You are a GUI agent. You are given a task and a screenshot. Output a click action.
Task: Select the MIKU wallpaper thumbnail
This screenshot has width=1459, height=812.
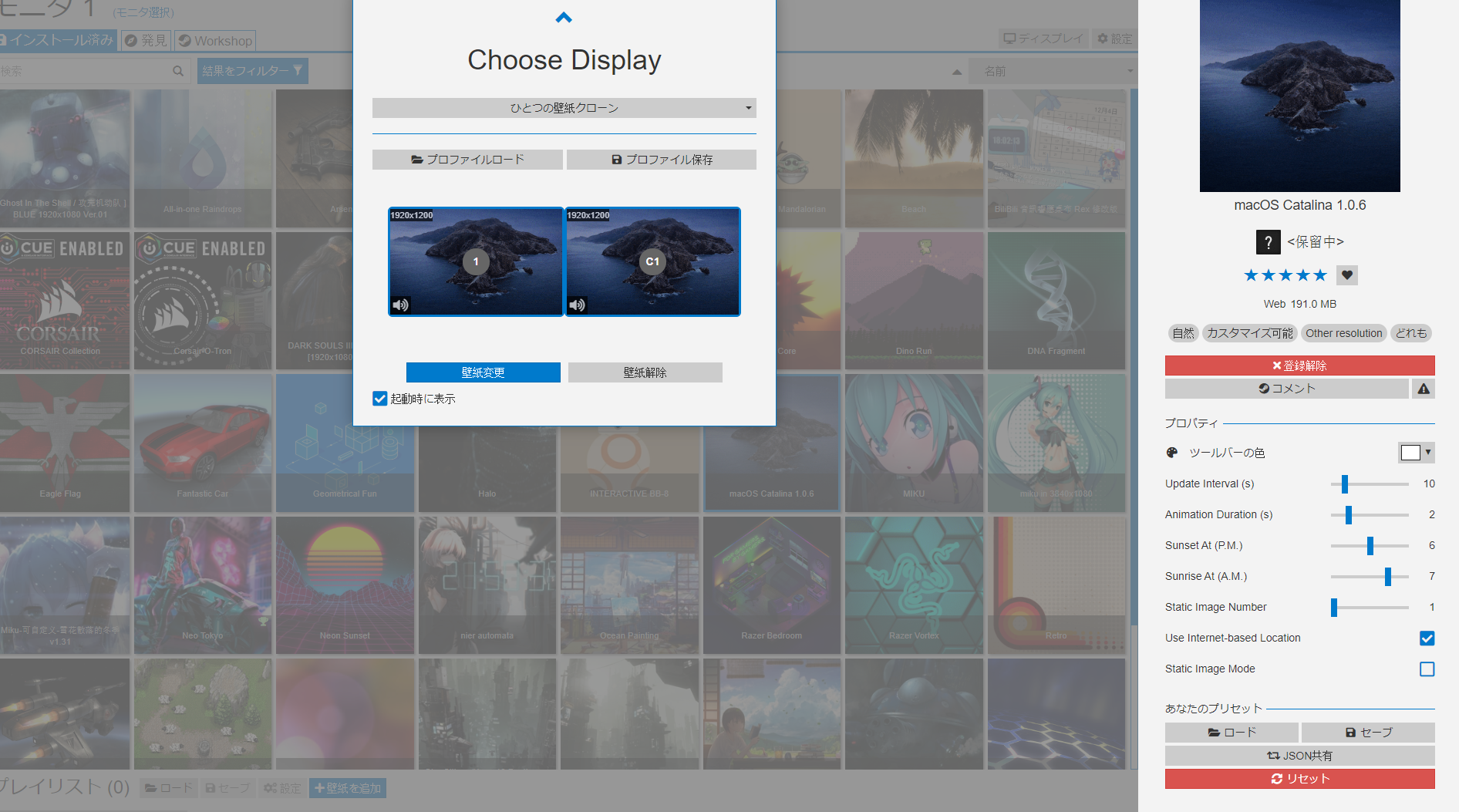point(914,443)
